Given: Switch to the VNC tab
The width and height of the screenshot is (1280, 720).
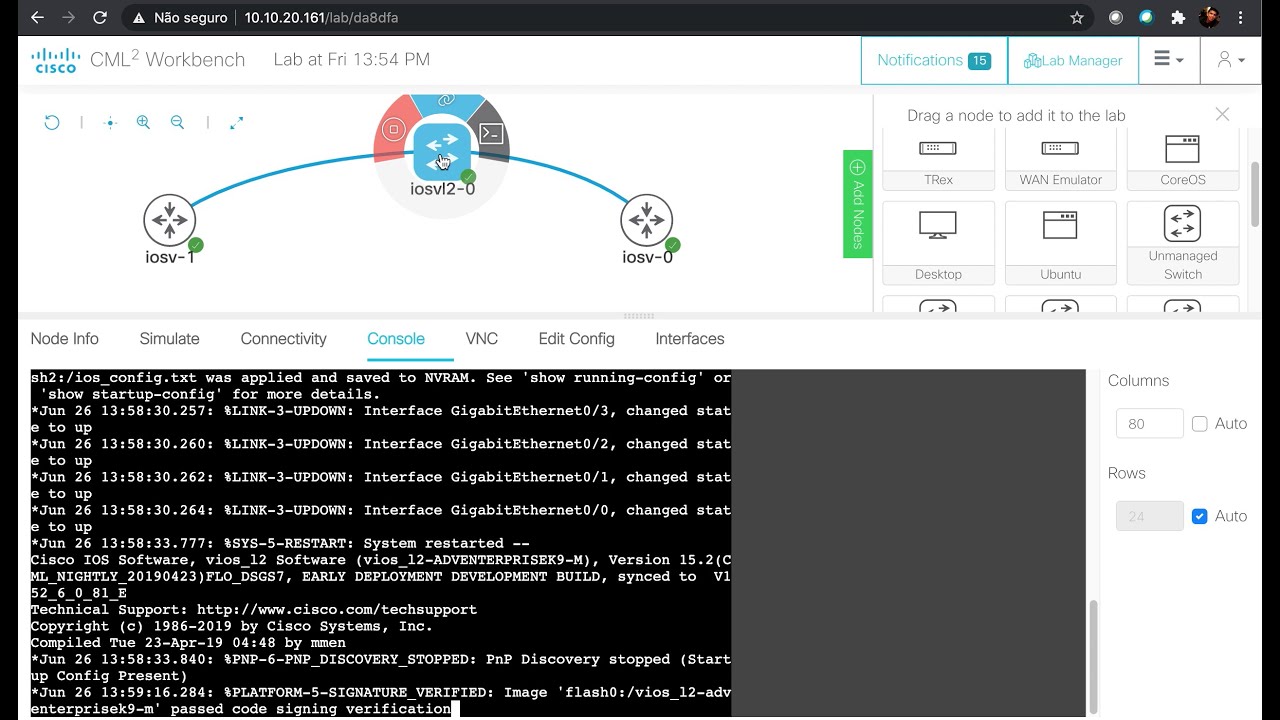Looking at the screenshot, I should [482, 339].
